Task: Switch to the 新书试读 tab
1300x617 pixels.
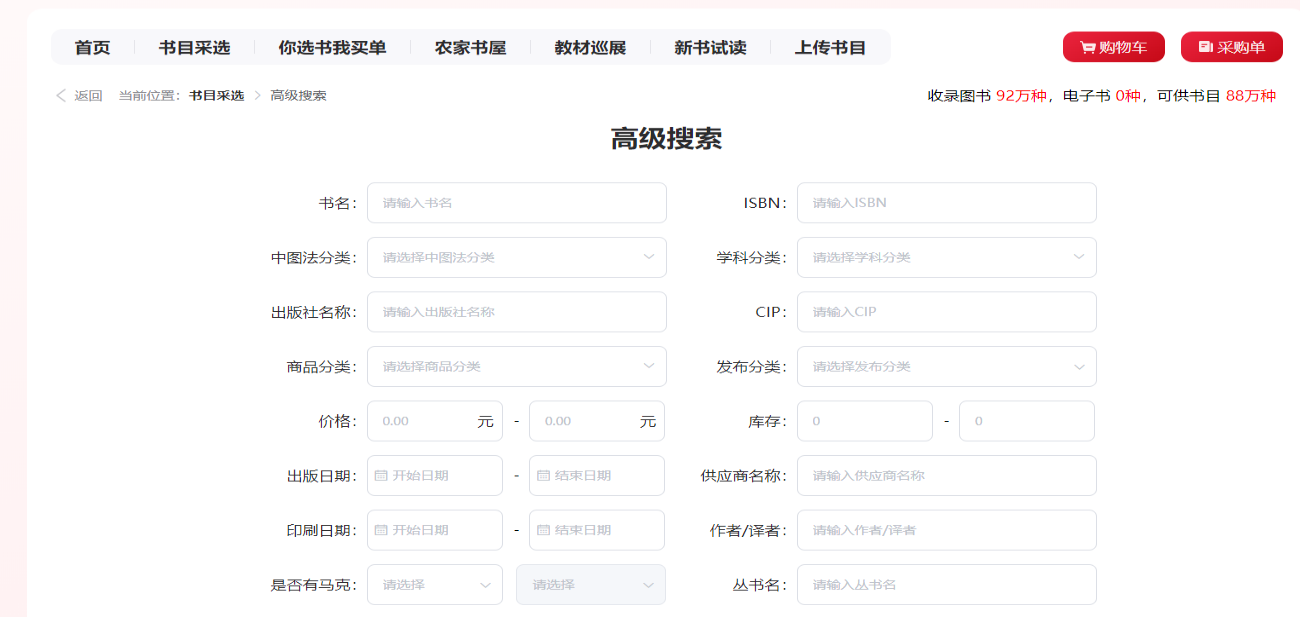Action: 710,47
